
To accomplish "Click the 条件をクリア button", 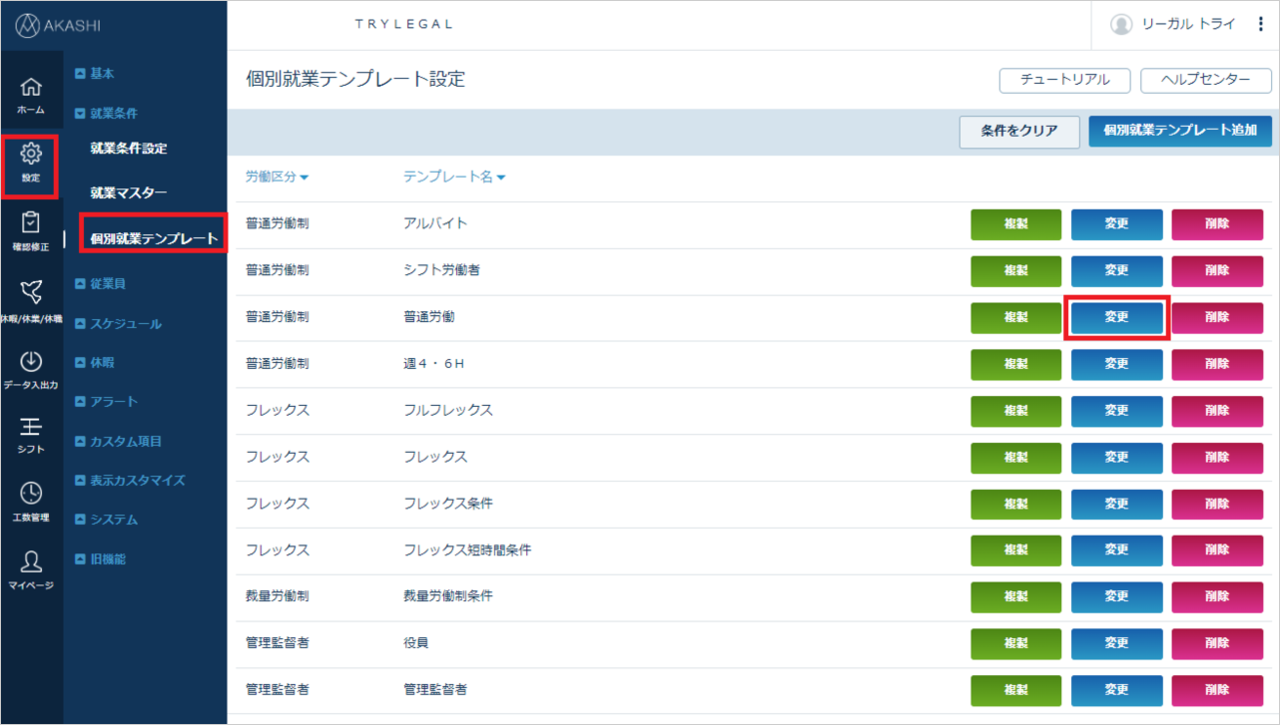I will (x=1020, y=131).
